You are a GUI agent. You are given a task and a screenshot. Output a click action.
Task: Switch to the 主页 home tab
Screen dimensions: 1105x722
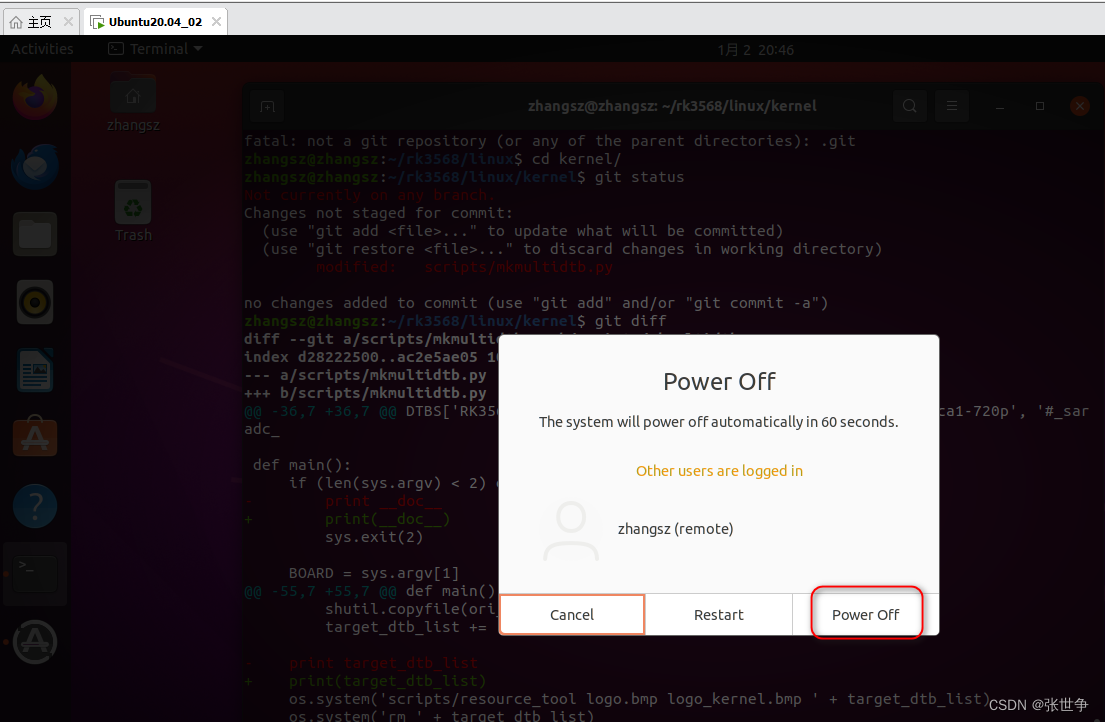(x=39, y=22)
